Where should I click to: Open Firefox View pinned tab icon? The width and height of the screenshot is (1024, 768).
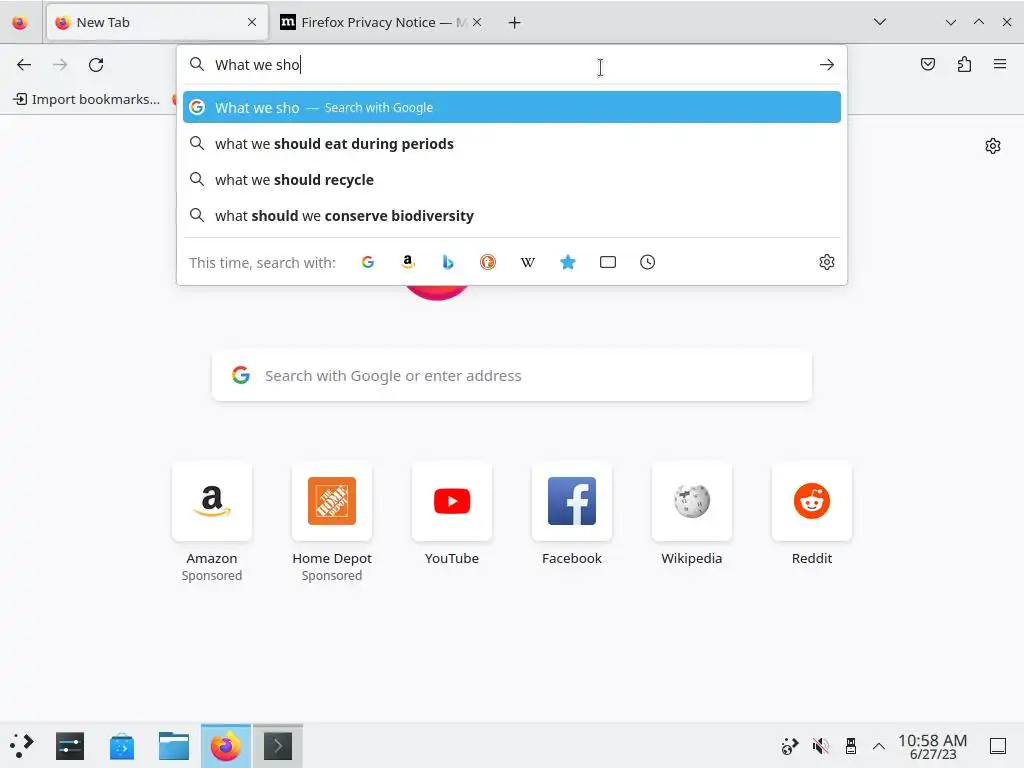(x=20, y=23)
